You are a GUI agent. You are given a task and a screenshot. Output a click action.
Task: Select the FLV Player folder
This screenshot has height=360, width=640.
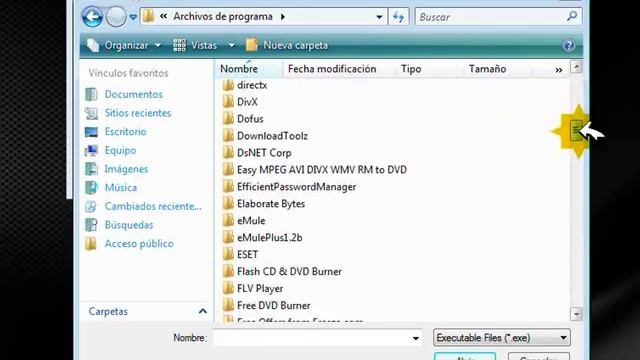coord(260,289)
